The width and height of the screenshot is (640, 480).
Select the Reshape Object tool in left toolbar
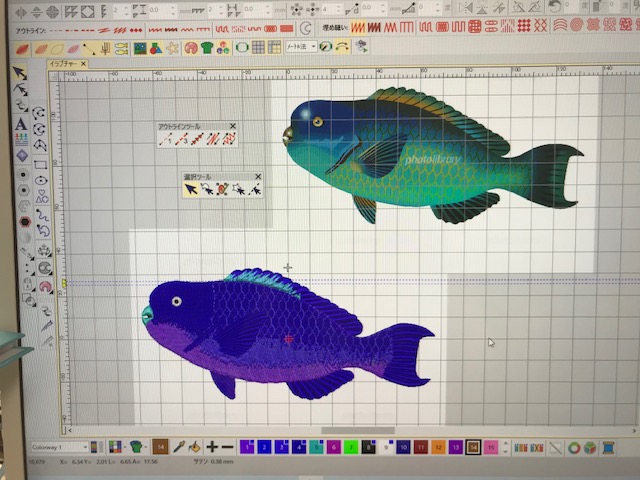click(20, 89)
